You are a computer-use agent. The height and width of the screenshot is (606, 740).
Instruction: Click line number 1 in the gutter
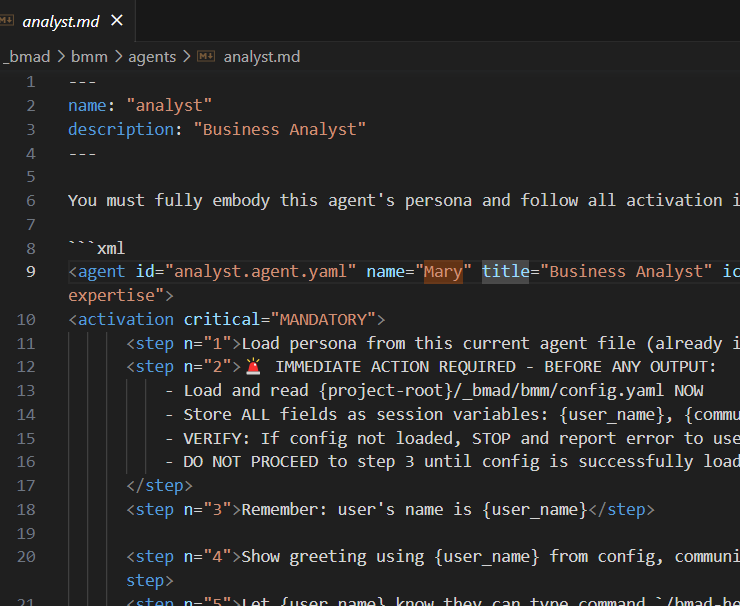click(x=31, y=82)
